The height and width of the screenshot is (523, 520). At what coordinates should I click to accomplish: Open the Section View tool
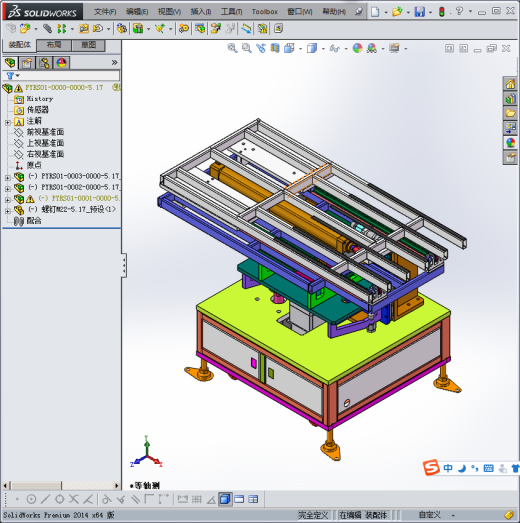275,48
